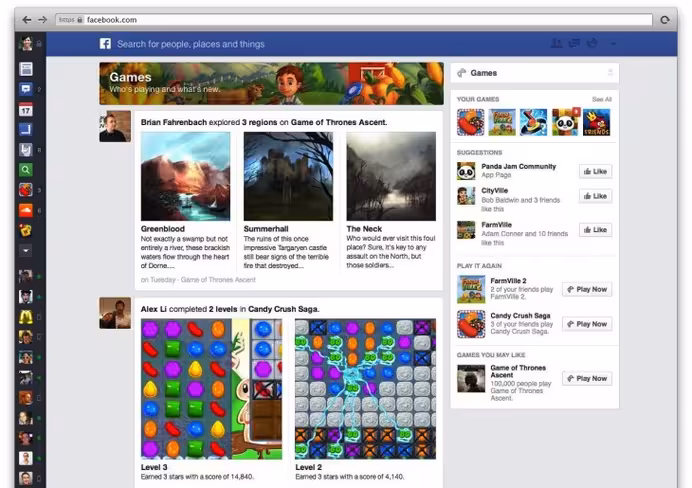Image resolution: width=692 pixels, height=488 pixels.
Task: Click the browser back arrow
Action: pos(27,20)
